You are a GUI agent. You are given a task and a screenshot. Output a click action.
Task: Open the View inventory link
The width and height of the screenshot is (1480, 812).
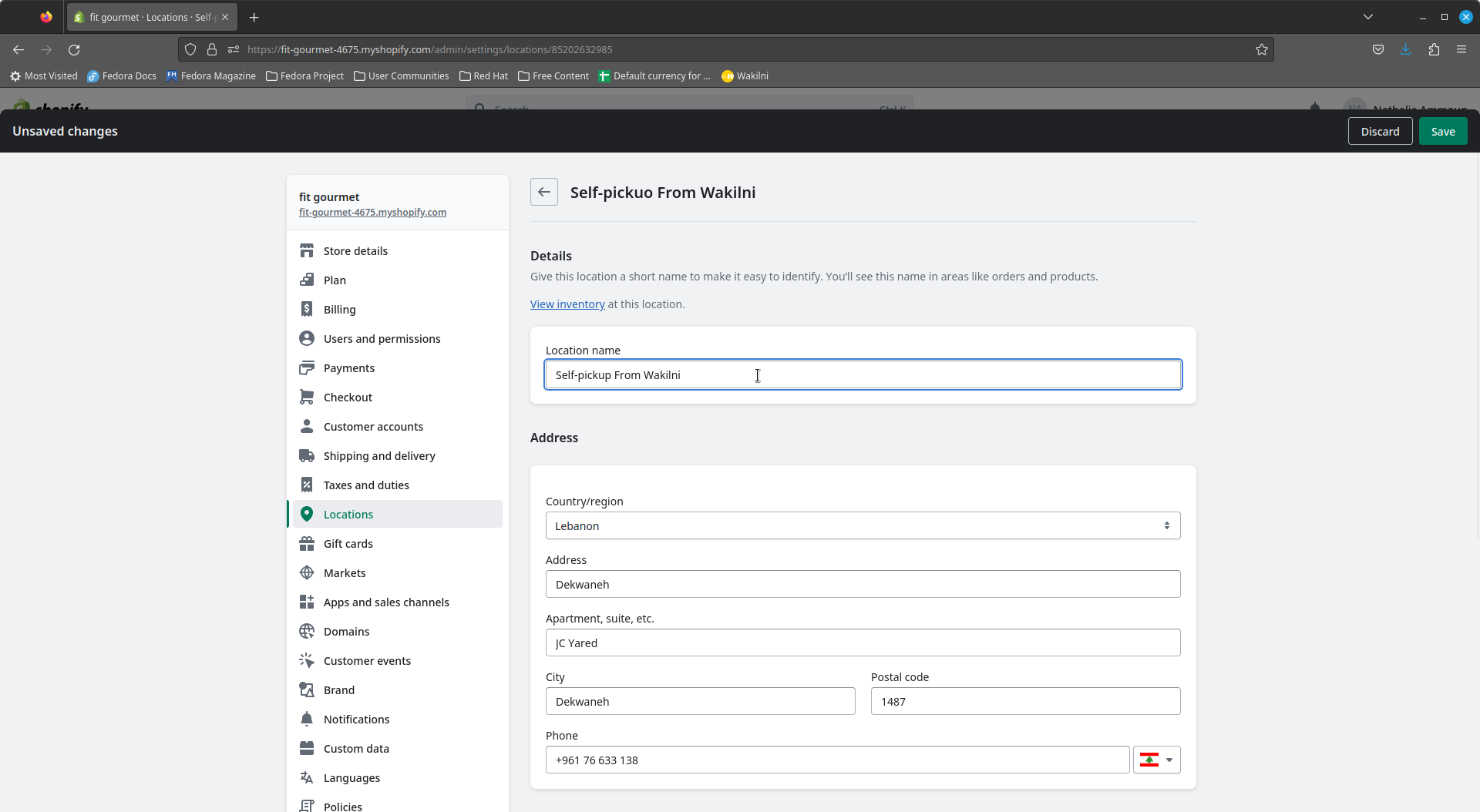pyautogui.click(x=567, y=304)
